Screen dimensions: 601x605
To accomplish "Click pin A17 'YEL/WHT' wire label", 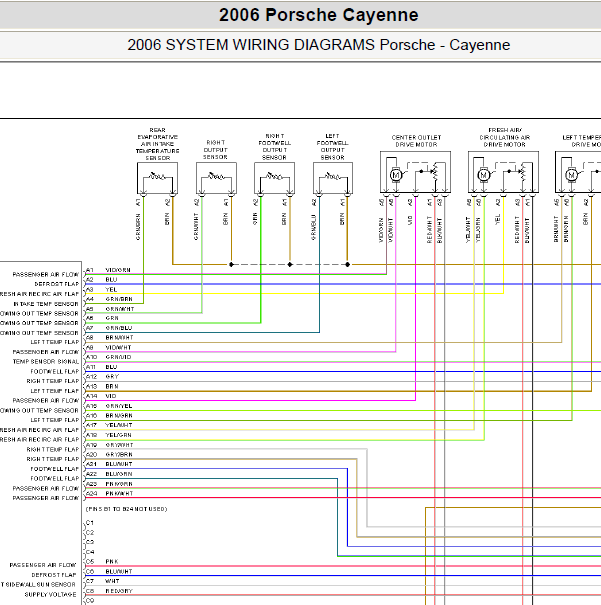I will [x=119, y=425].
